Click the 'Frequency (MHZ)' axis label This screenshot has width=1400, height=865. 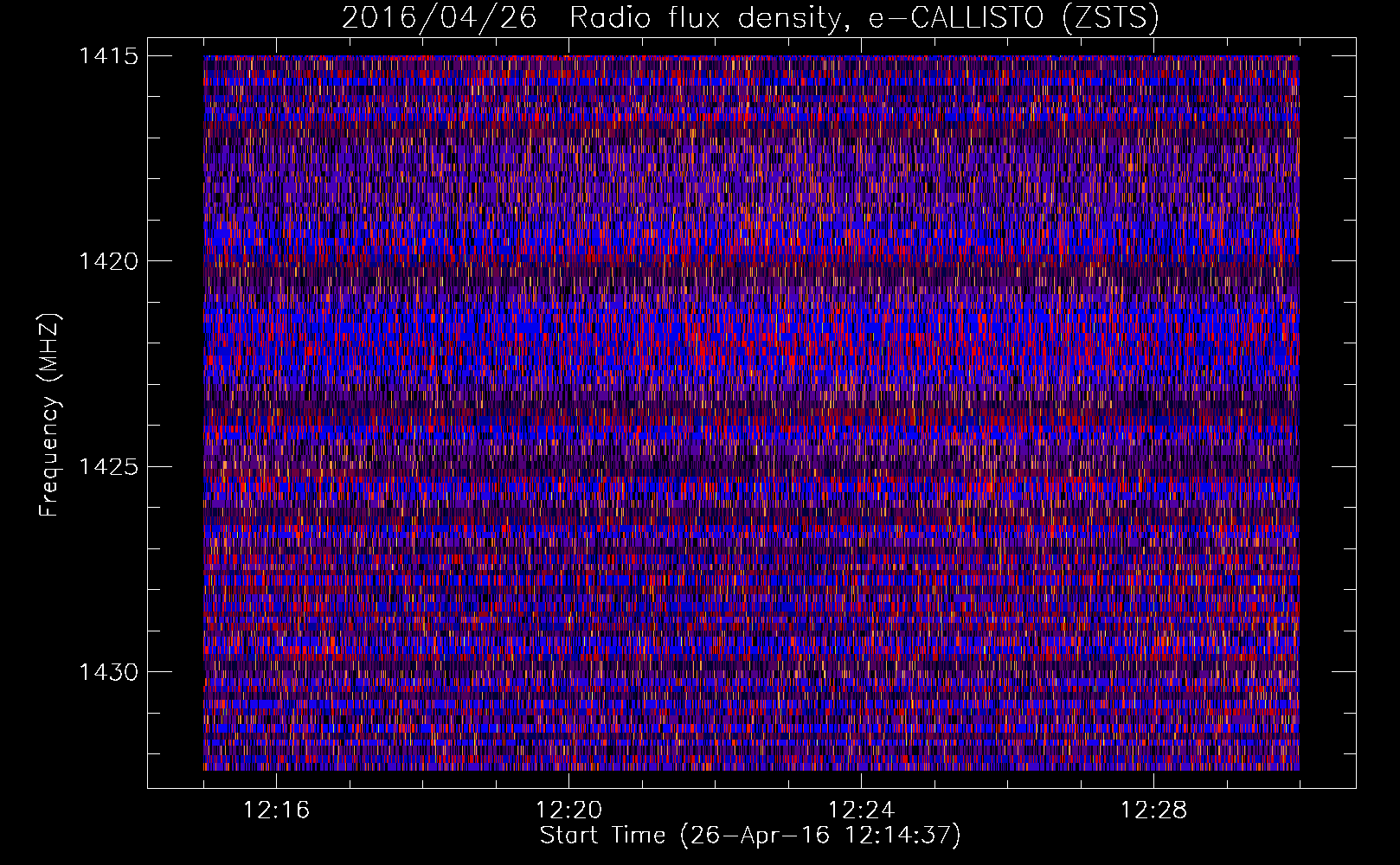click(x=49, y=414)
